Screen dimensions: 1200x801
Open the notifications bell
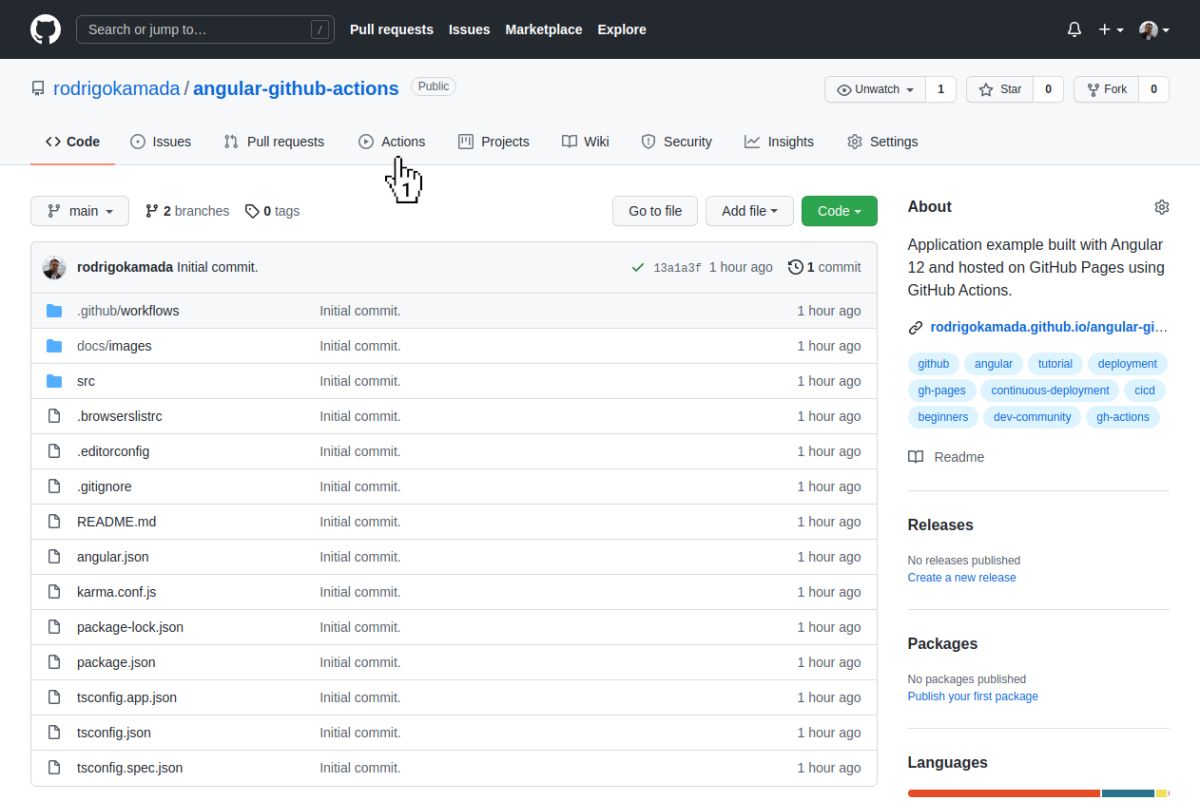(x=1074, y=30)
